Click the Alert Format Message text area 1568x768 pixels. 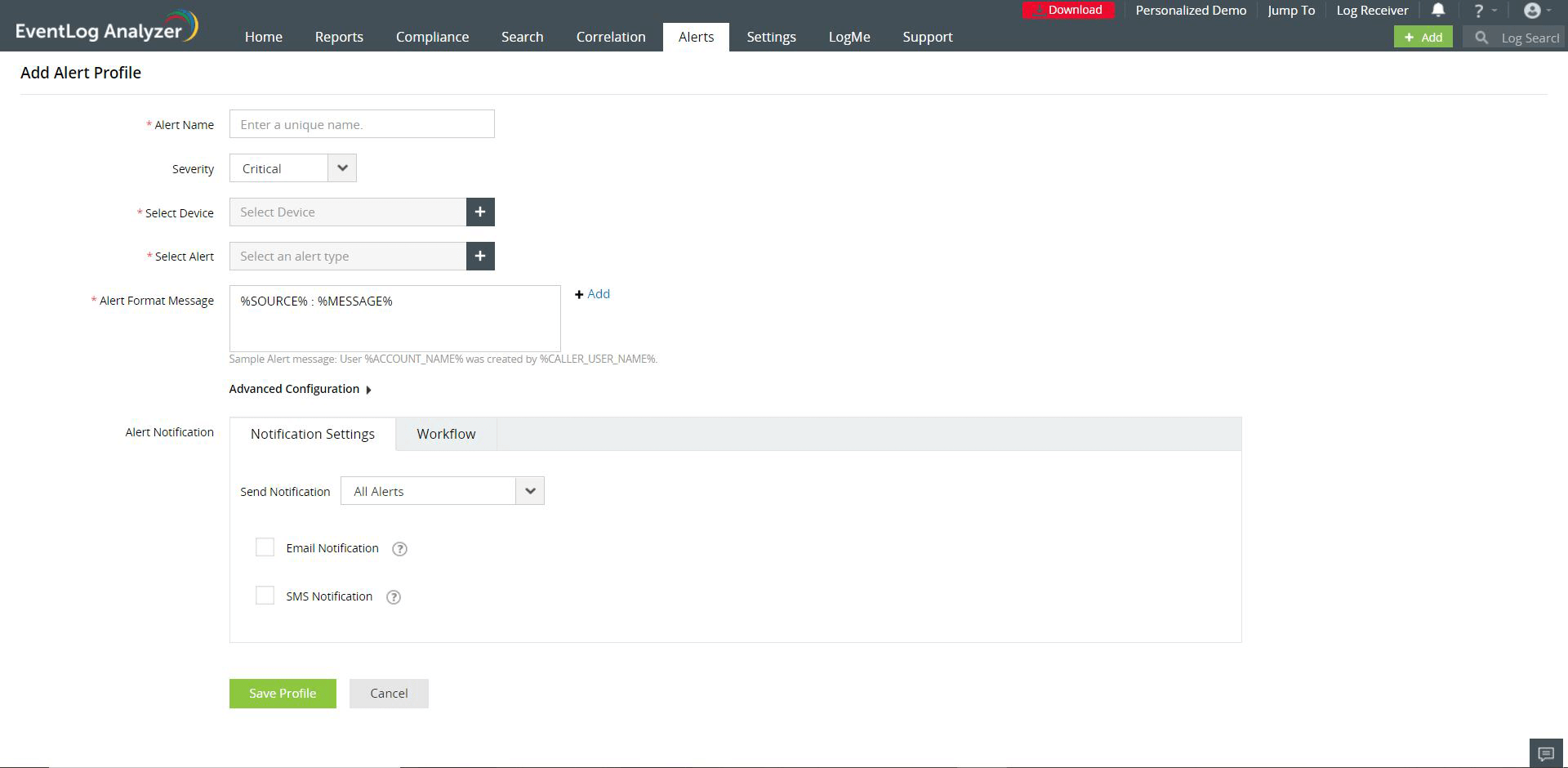(395, 319)
